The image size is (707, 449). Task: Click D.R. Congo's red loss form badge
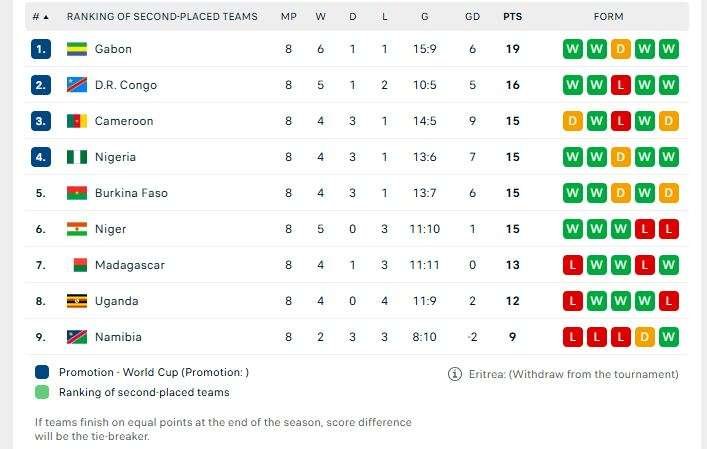(x=621, y=85)
